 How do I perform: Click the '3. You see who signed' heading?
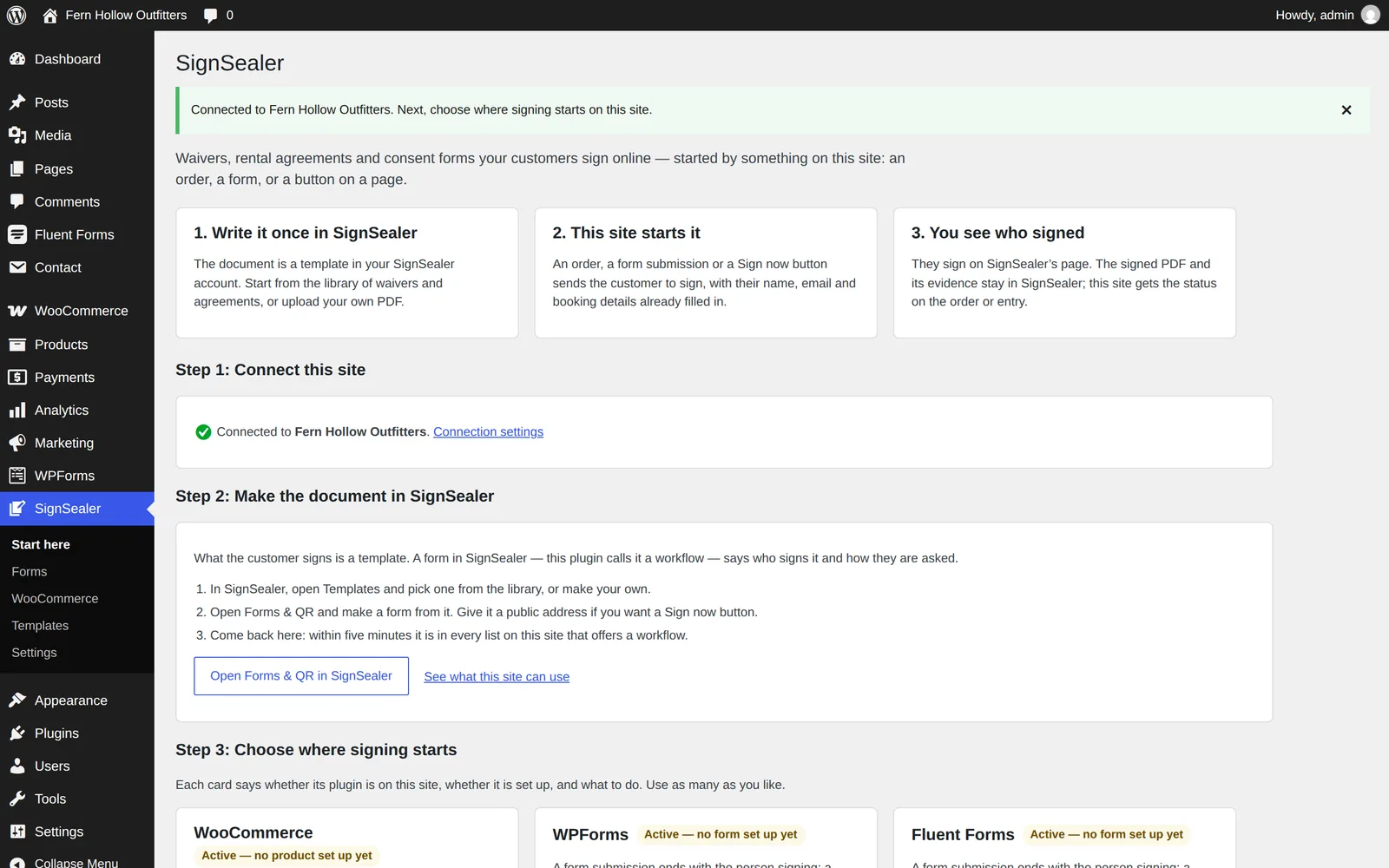tap(997, 233)
